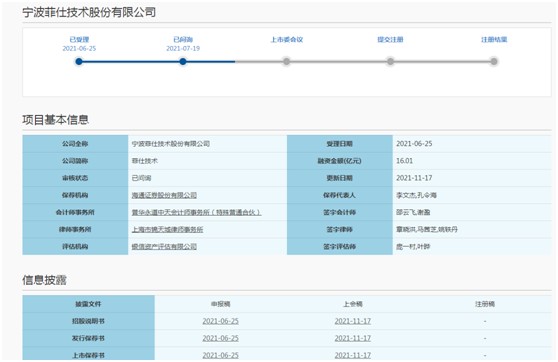Image resolution: width=558 pixels, height=362 pixels.
Task: Select the sponsor representatives value 李文杰,孔令海
Action: [416, 195]
